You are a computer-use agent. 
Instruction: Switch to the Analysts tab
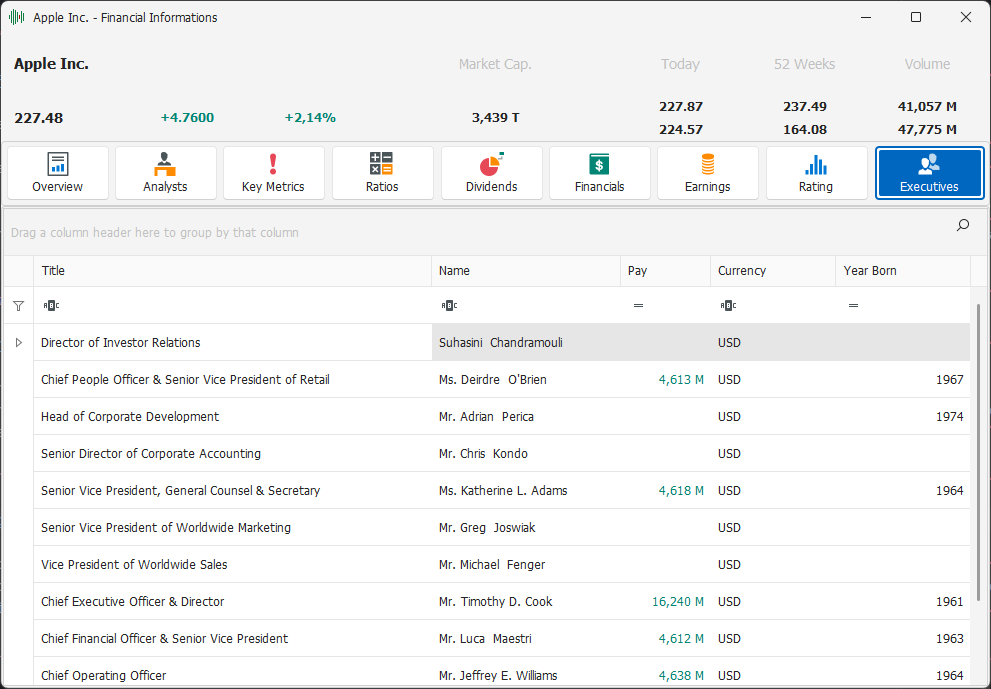coord(166,173)
